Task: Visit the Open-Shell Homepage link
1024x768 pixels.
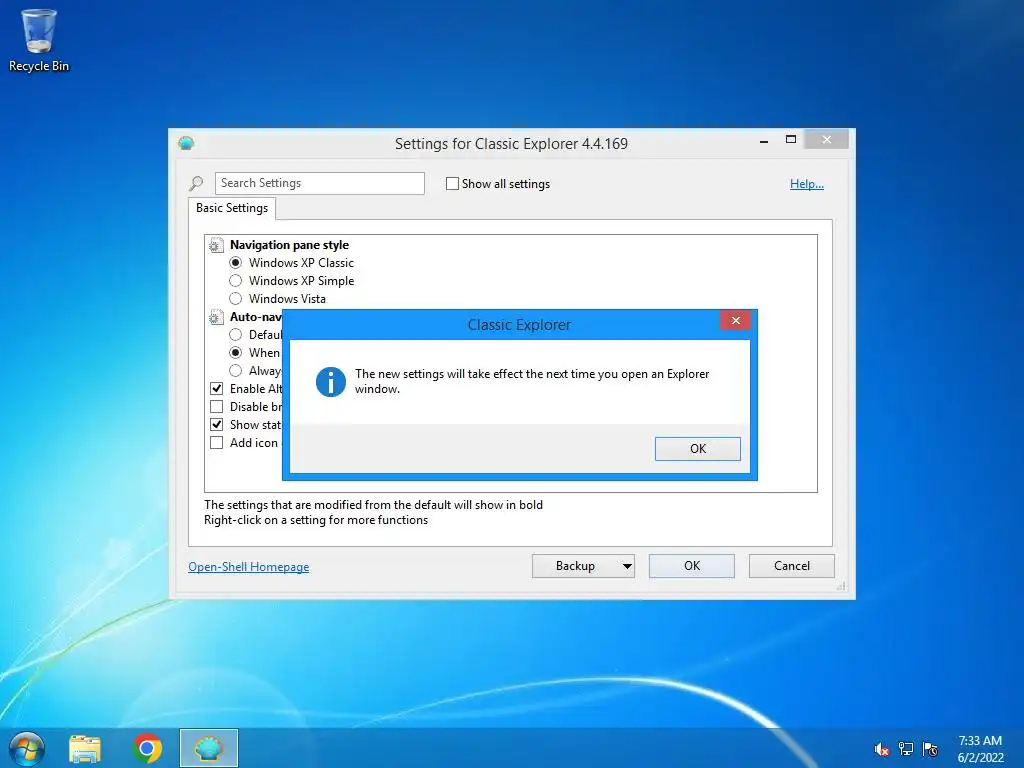Action: tap(249, 567)
